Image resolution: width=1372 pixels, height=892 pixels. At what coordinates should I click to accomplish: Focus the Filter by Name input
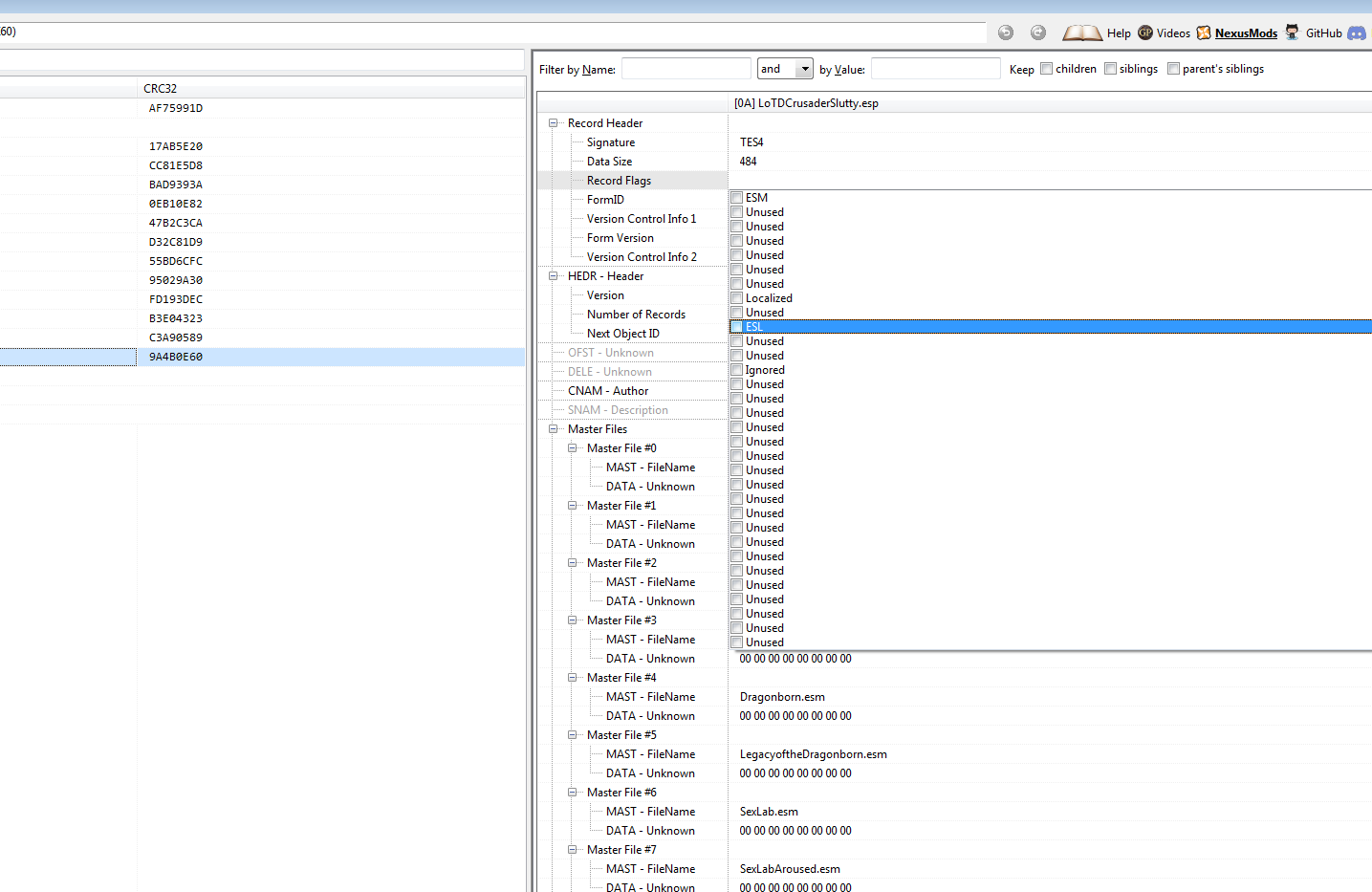coord(686,69)
